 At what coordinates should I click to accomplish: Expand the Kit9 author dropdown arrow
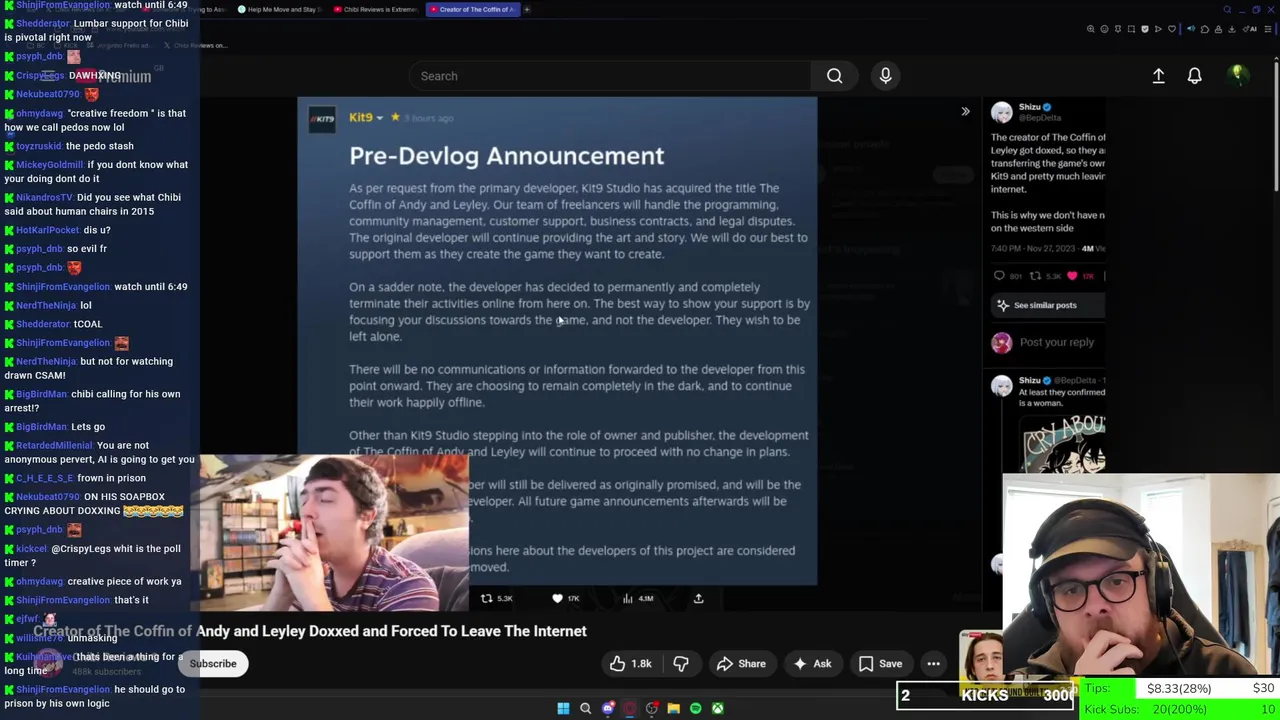(x=379, y=118)
